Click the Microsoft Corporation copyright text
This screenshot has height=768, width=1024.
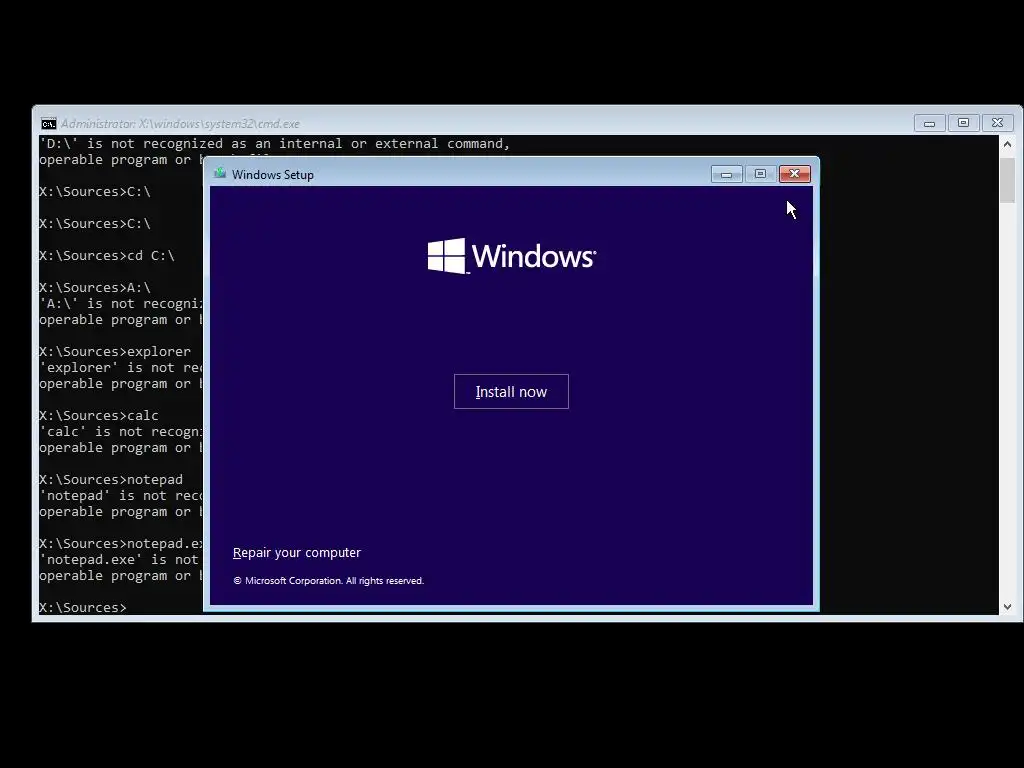[328, 581]
